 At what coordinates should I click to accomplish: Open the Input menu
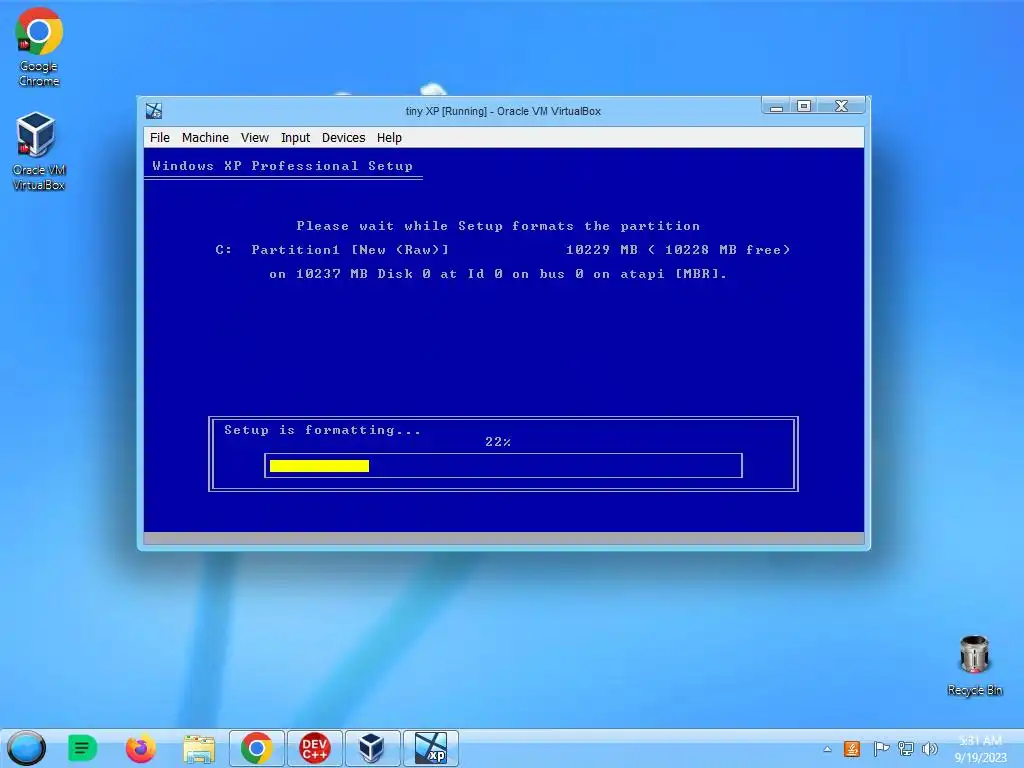[295, 138]
